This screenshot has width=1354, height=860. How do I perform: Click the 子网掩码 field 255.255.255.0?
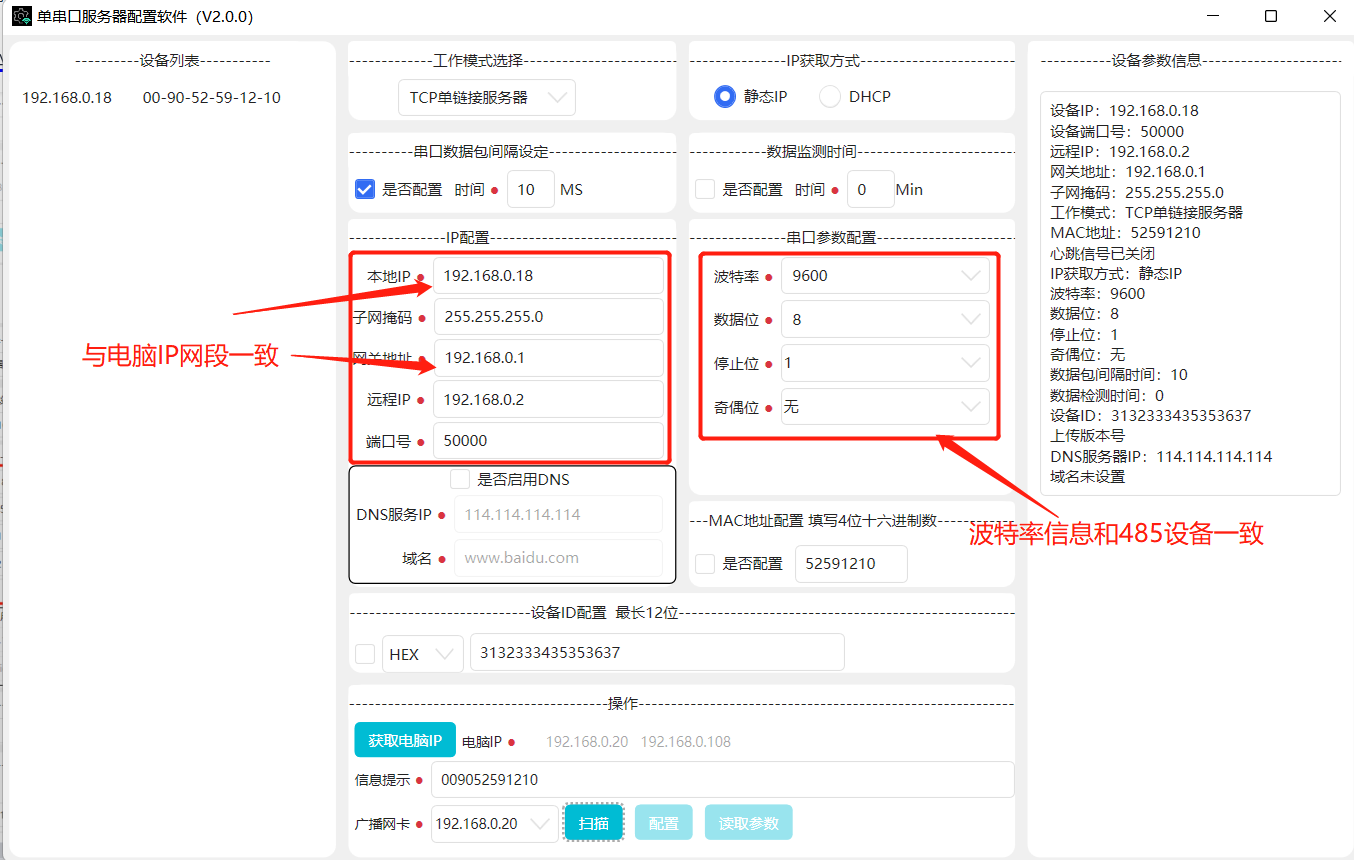click(548, 317)
